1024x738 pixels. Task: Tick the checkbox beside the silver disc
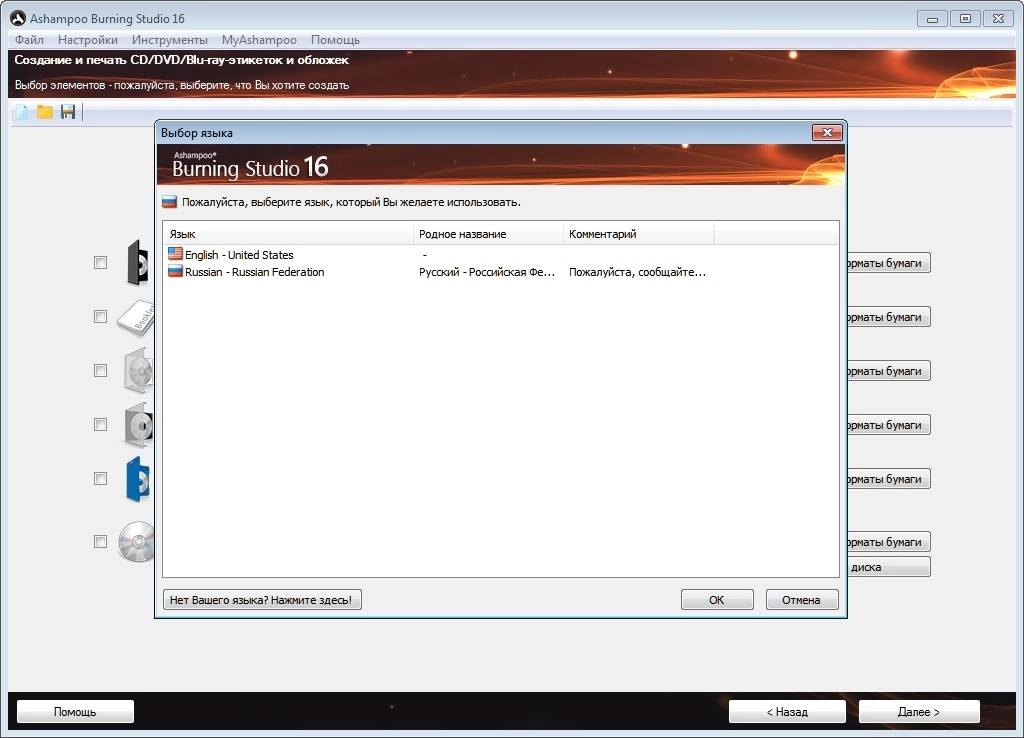[100, 542]
